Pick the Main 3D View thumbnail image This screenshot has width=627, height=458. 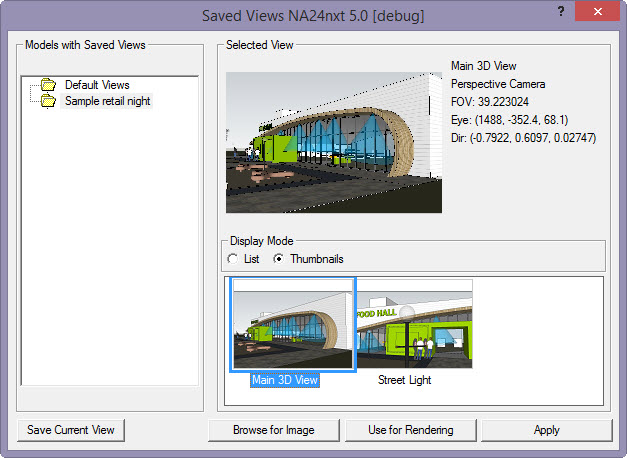tap(292, 325)
